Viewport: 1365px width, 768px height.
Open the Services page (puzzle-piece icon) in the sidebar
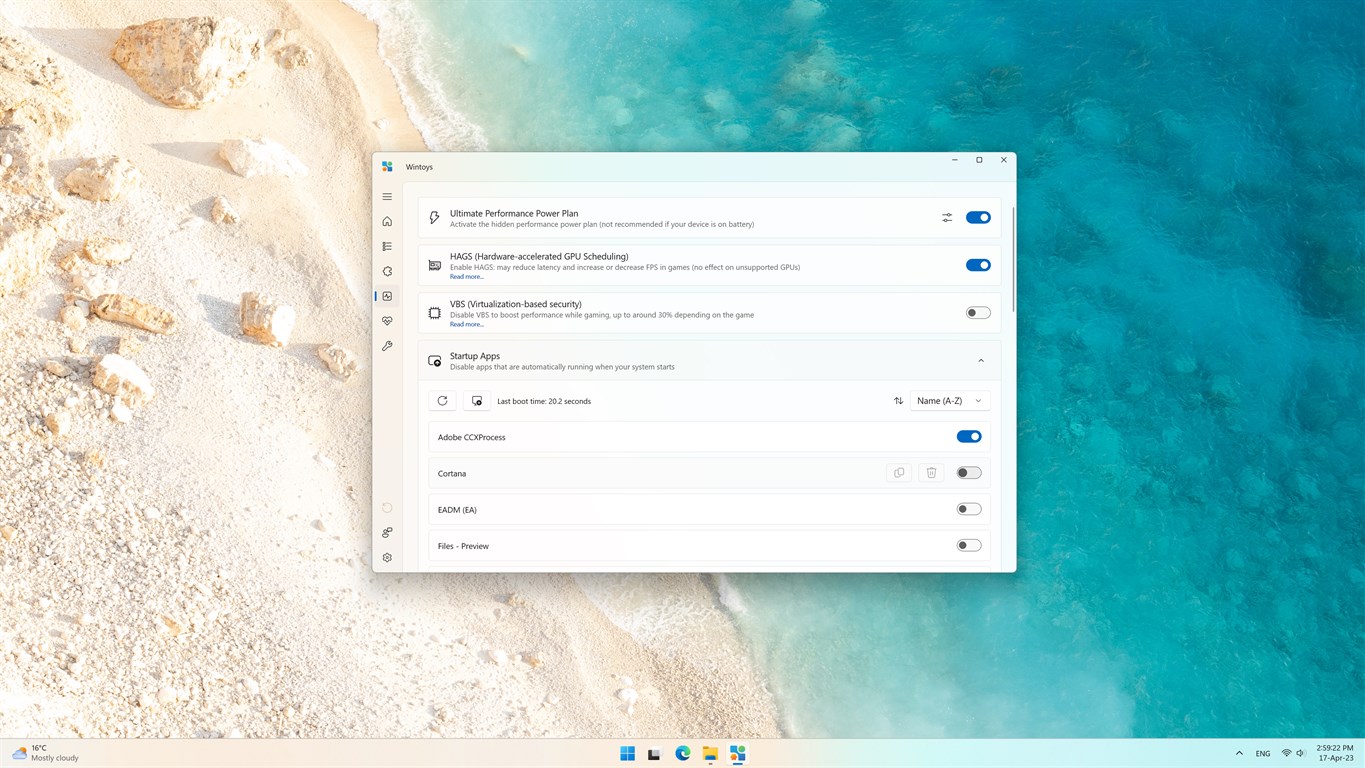387,272
